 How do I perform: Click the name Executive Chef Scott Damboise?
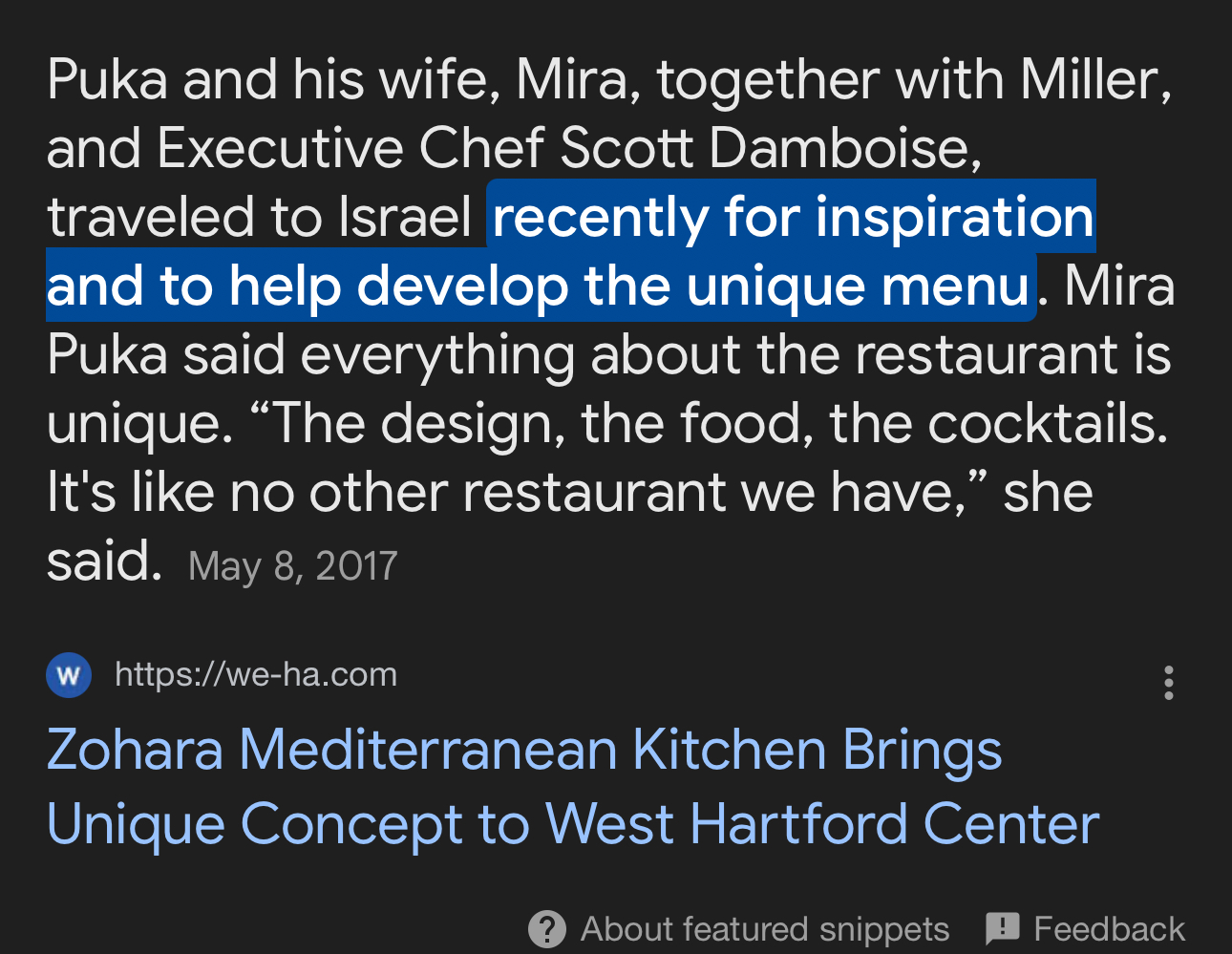click(x=568, y=149)
